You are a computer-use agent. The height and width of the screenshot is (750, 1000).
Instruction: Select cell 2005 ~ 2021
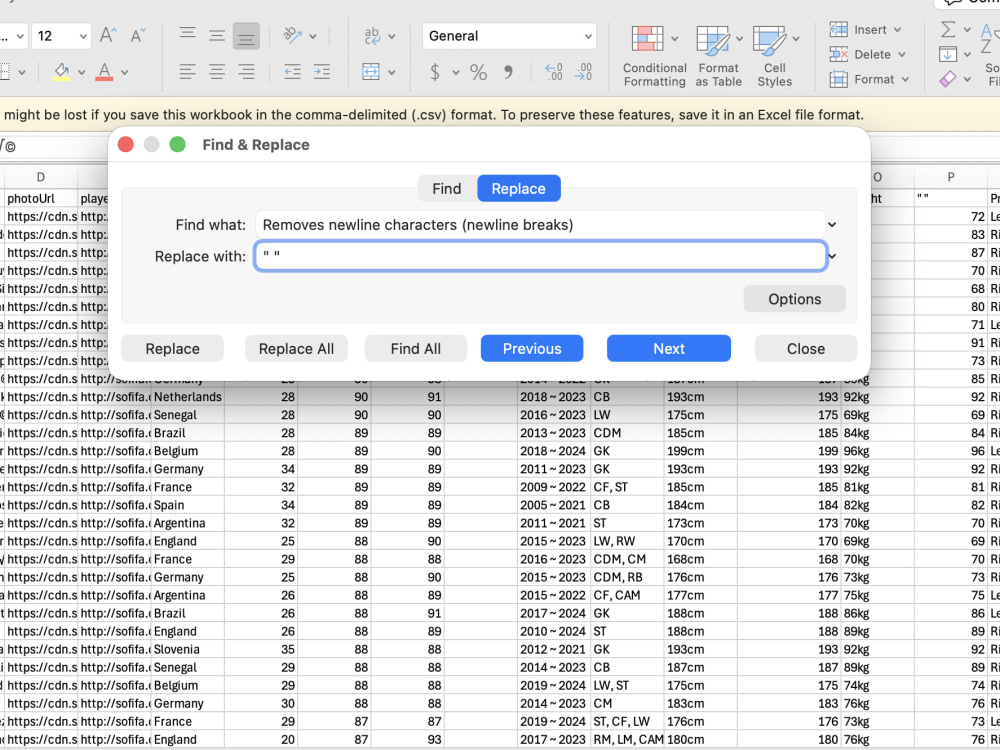(554, 505)
